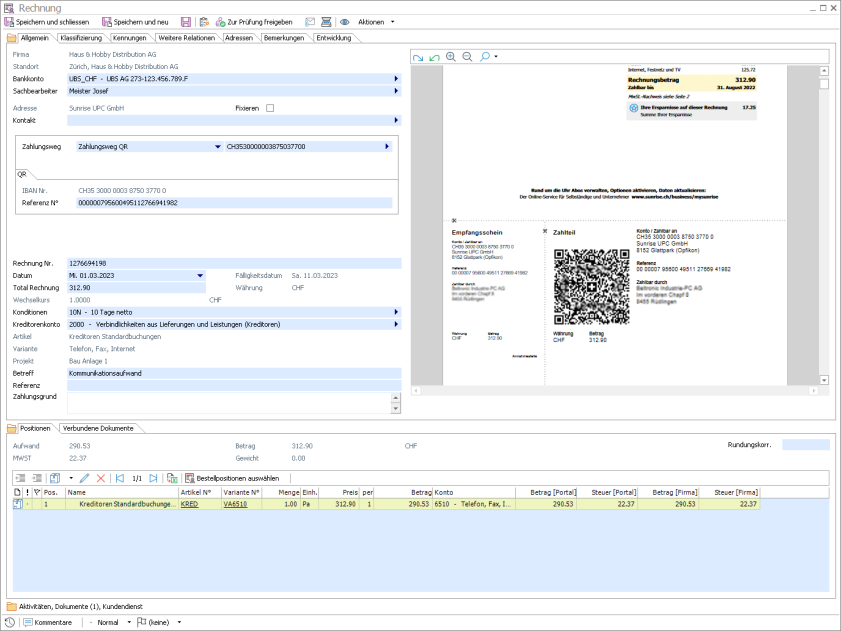Click the envelope email icon in toolbar
The image size is (841, 631).
[310, 21]
